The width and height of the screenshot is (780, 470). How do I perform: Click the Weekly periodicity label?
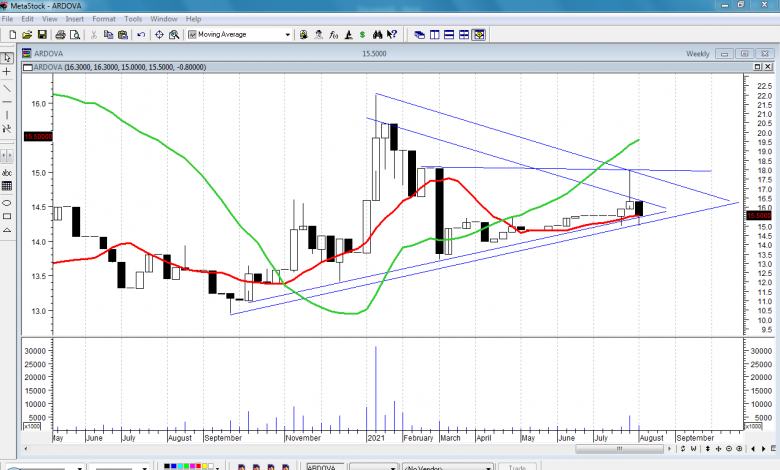(697, 54)
